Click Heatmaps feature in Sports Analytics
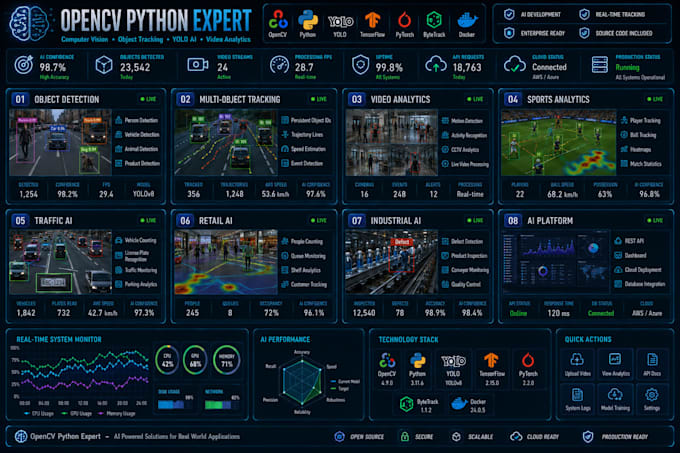 [636, 150]
